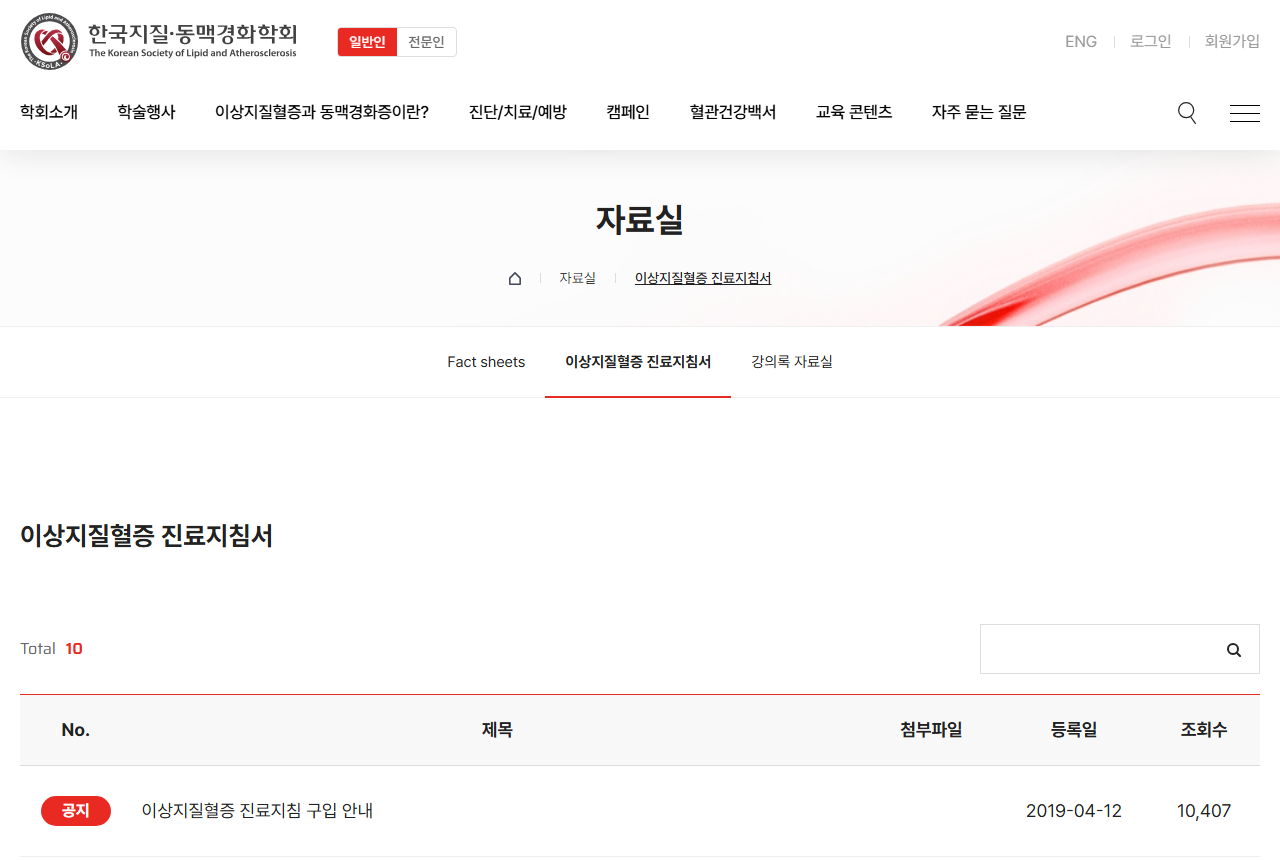Viewport: 1280px width, 860px height.
Task: Switch to 일반인 mode
Action: (367, 42)
